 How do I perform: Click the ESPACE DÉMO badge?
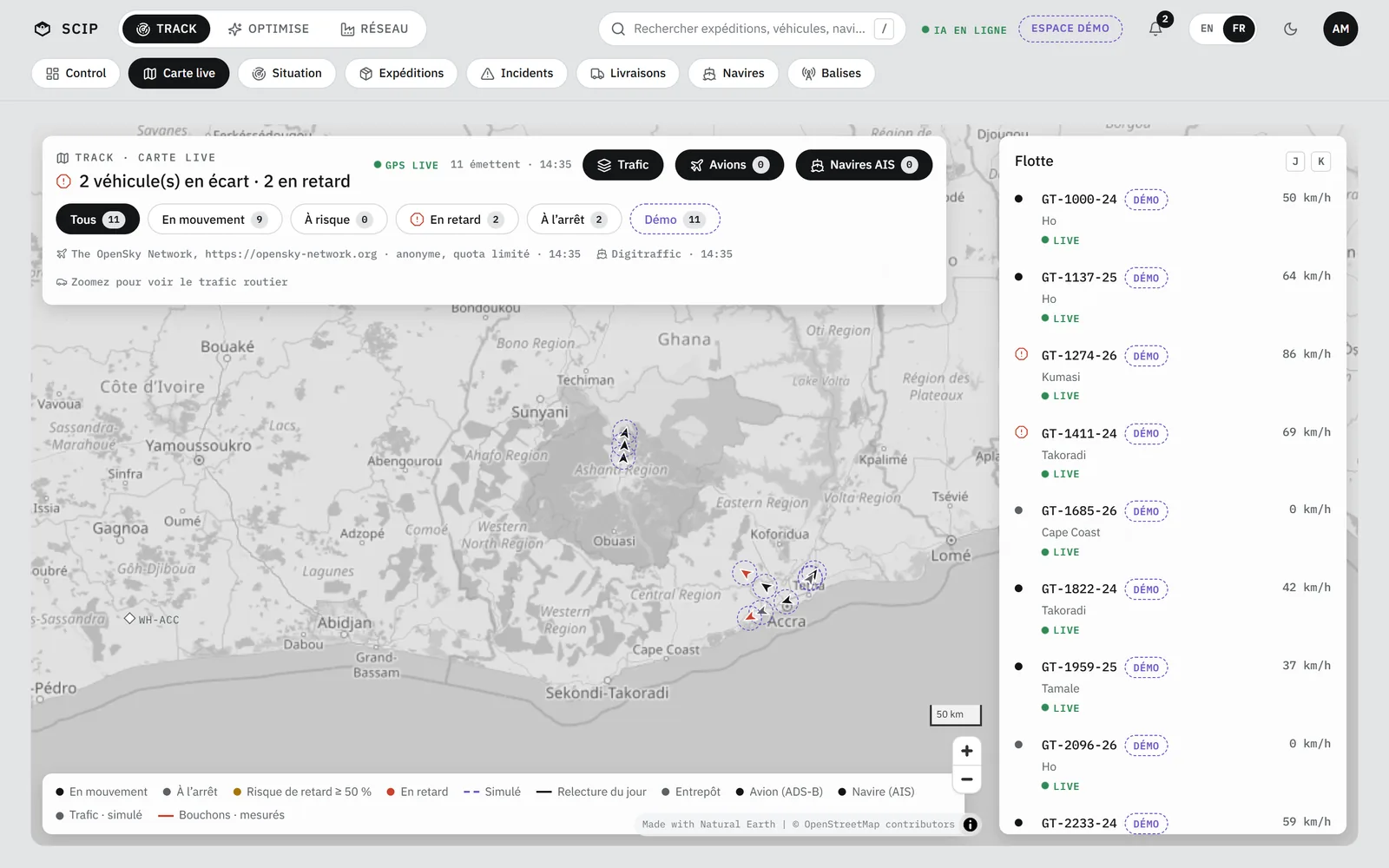[1070, 29]
